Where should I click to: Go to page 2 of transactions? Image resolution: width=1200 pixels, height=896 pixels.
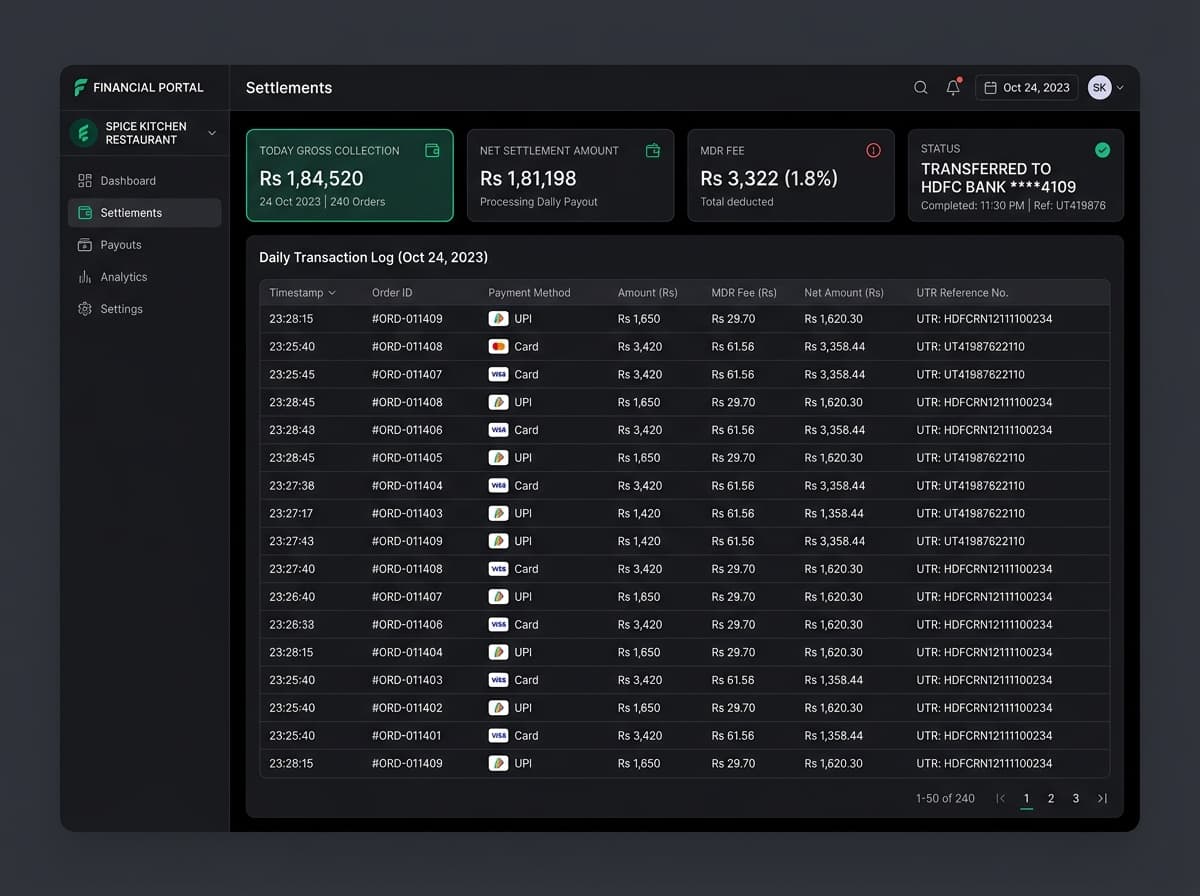[x=1051, y=798]
